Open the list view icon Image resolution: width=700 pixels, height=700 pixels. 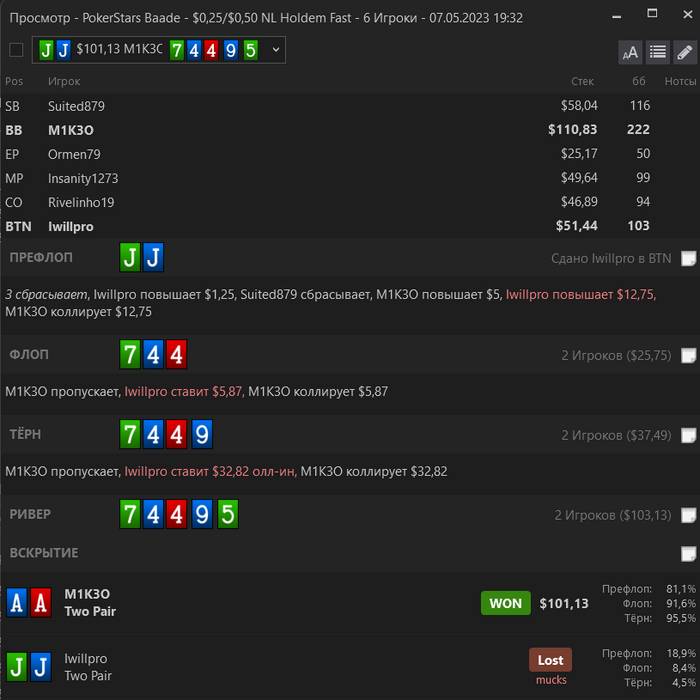[x=658, y=52]
